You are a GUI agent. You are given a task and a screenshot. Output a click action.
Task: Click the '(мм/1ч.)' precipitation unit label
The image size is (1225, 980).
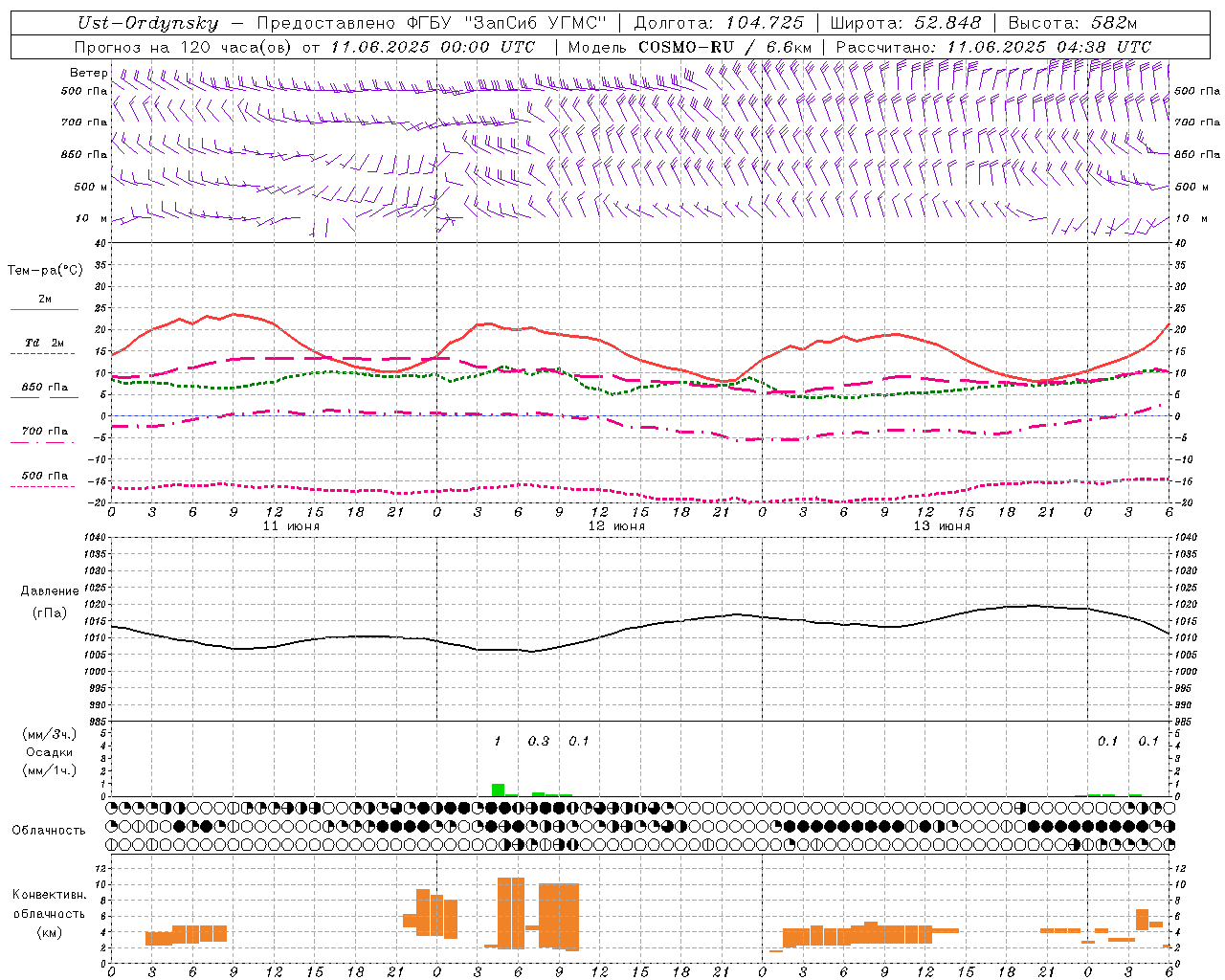tap(50, 770)
